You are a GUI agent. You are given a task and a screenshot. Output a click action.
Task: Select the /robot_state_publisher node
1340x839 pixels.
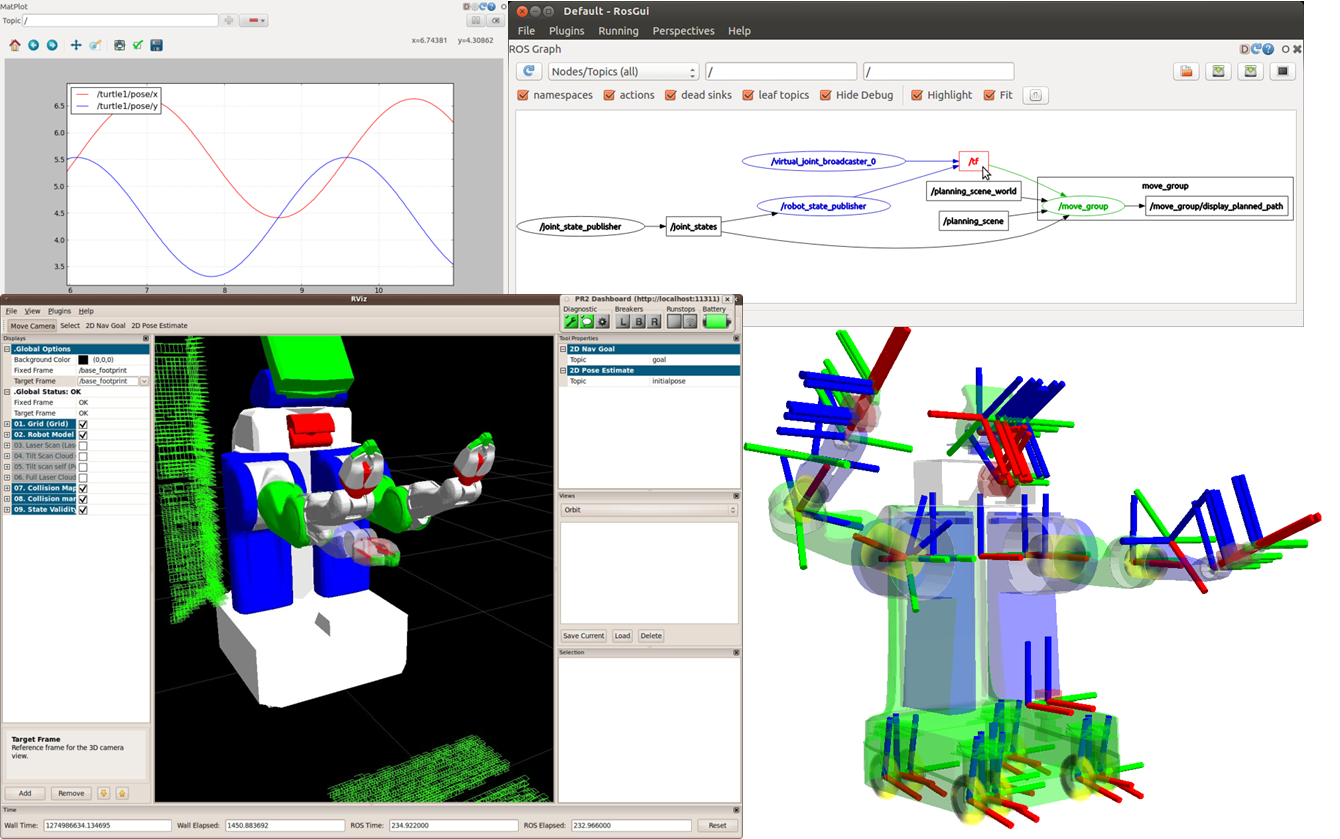pyautogui.click(x=825, y=206)
